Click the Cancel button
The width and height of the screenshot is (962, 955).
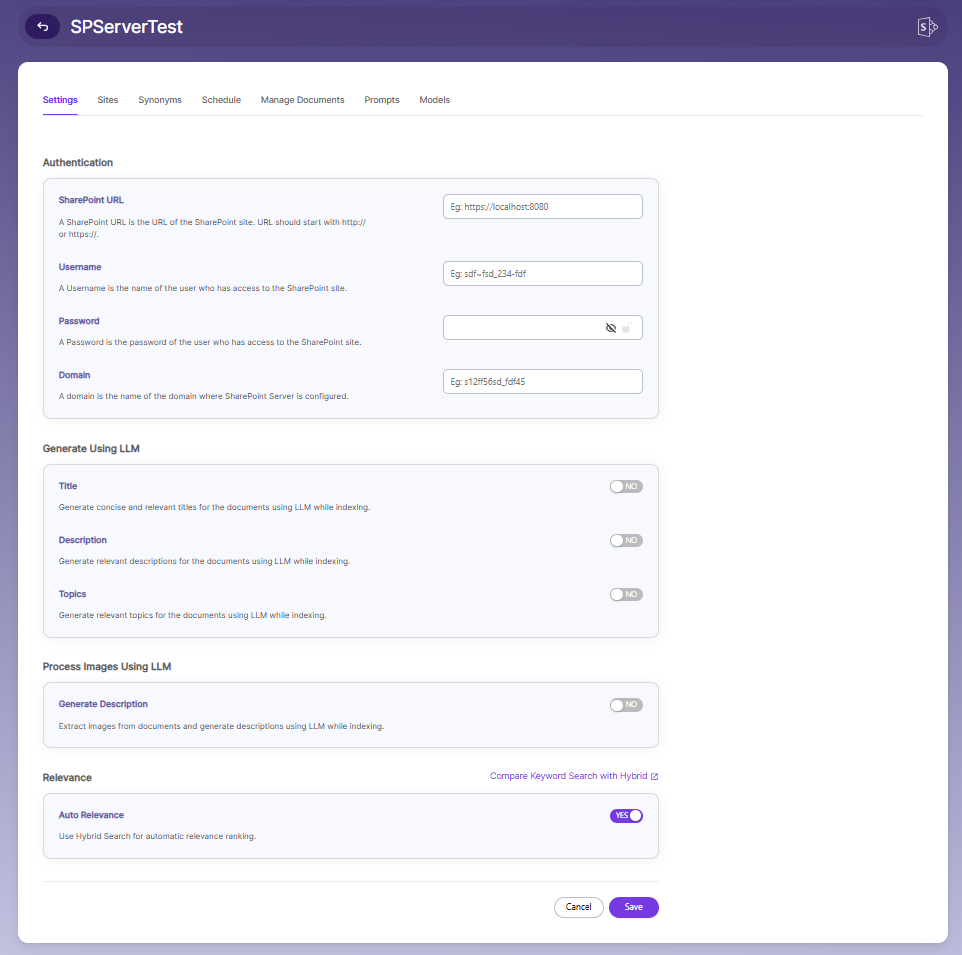tap(579, 907)
